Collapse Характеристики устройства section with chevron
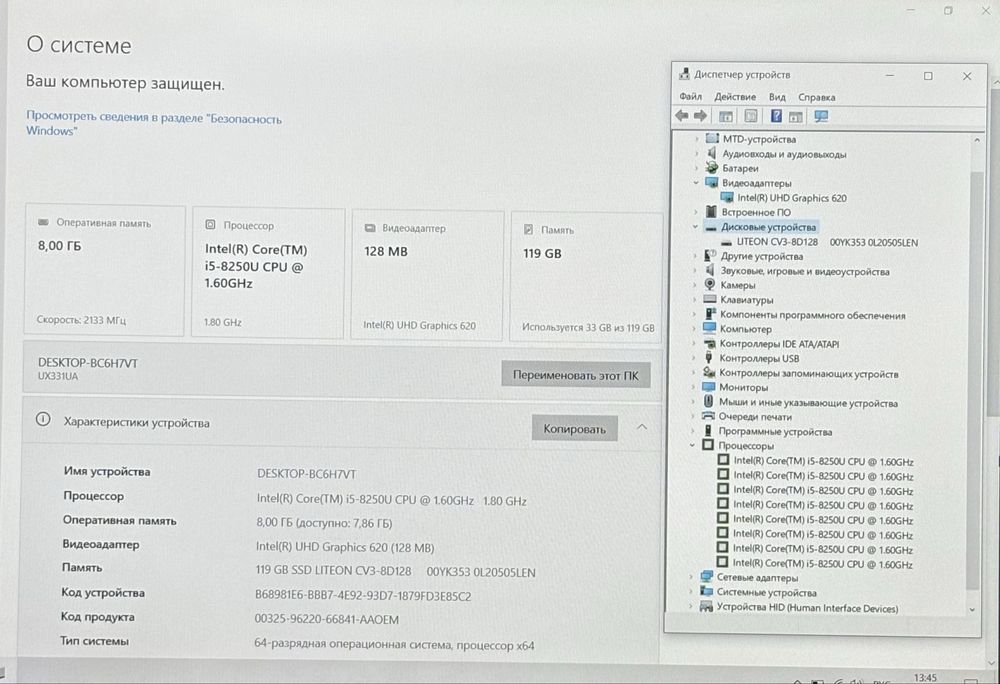This screenshot has width=1000, height=684. [x=642, y=426]
